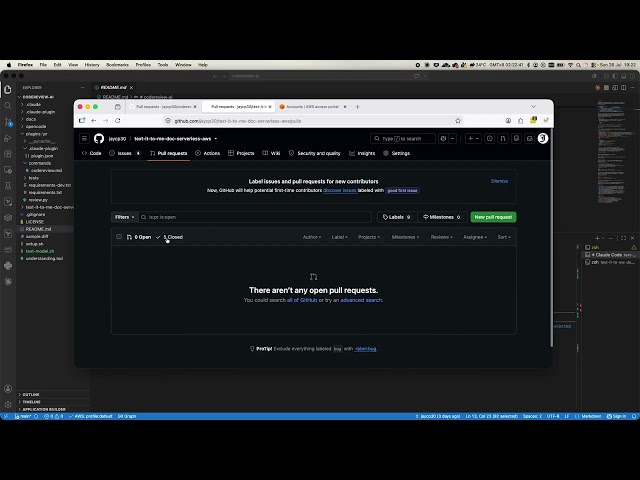The width and height of the screenshot is (640, 480).
Task: Open Label filter dropdown
Action: click(340, 237)
